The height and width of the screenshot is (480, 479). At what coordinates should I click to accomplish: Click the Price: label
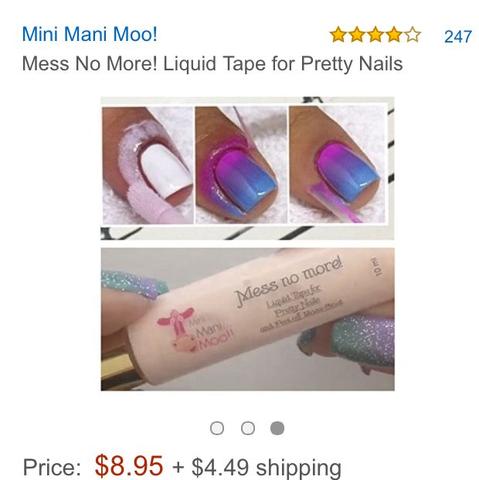pos(52,467)
